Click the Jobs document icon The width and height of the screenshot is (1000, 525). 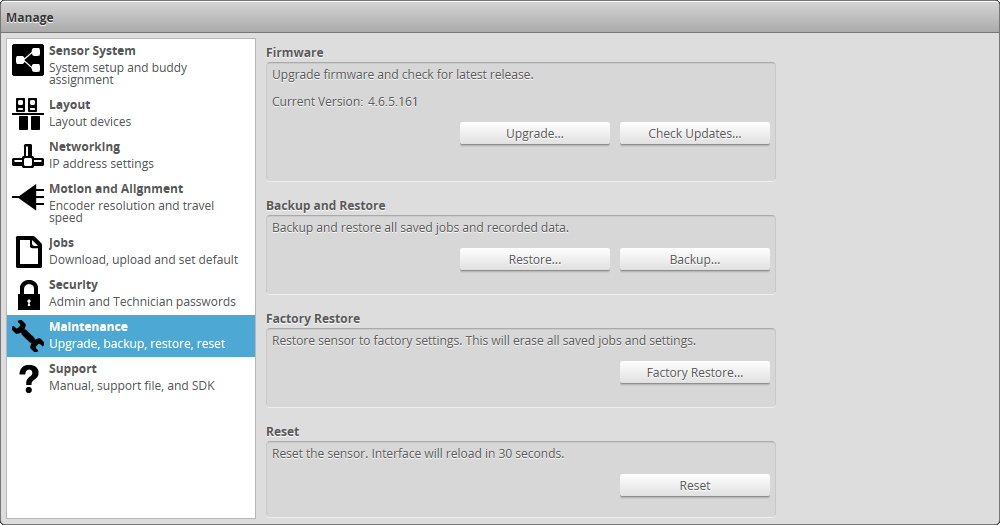pyautogui.click(x=28, y=251)
